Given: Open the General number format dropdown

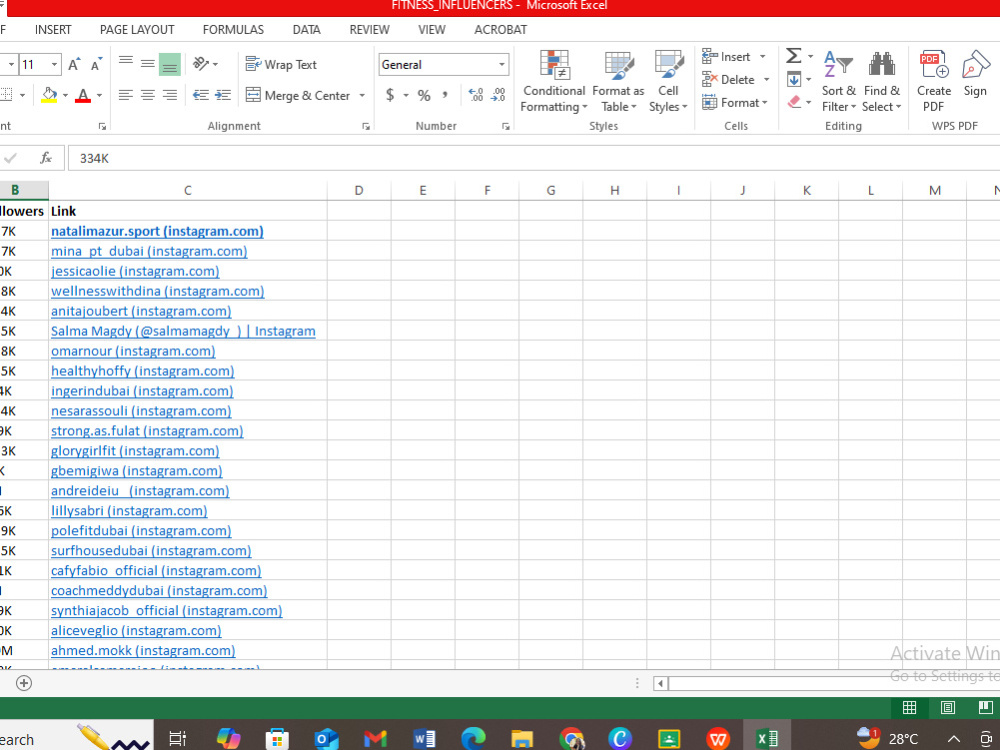Looking at the screenshot, I should click(502, 64).
